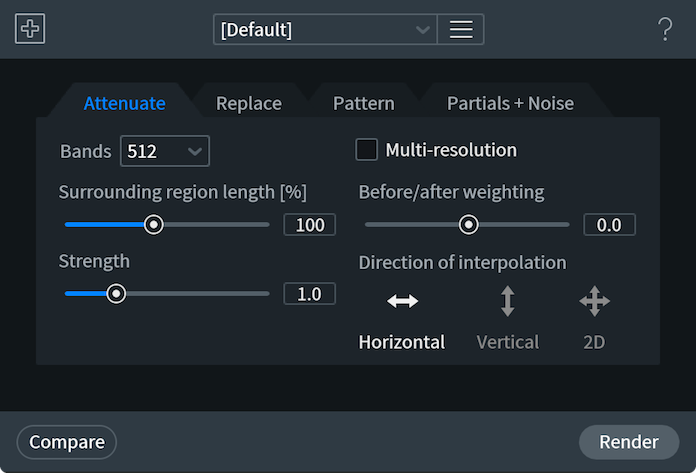Open the [Default] preset dropdown
This screenshot has width=696, height=473.
click(325, 29)
